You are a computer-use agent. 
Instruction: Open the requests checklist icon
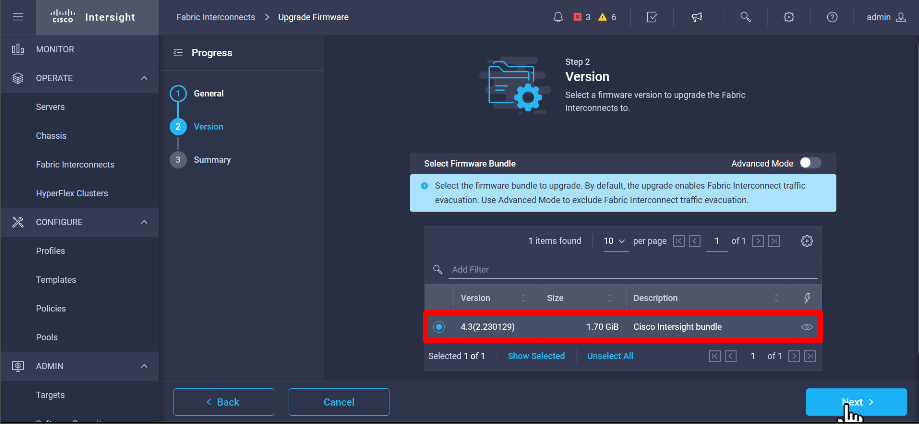coord(652,17)
